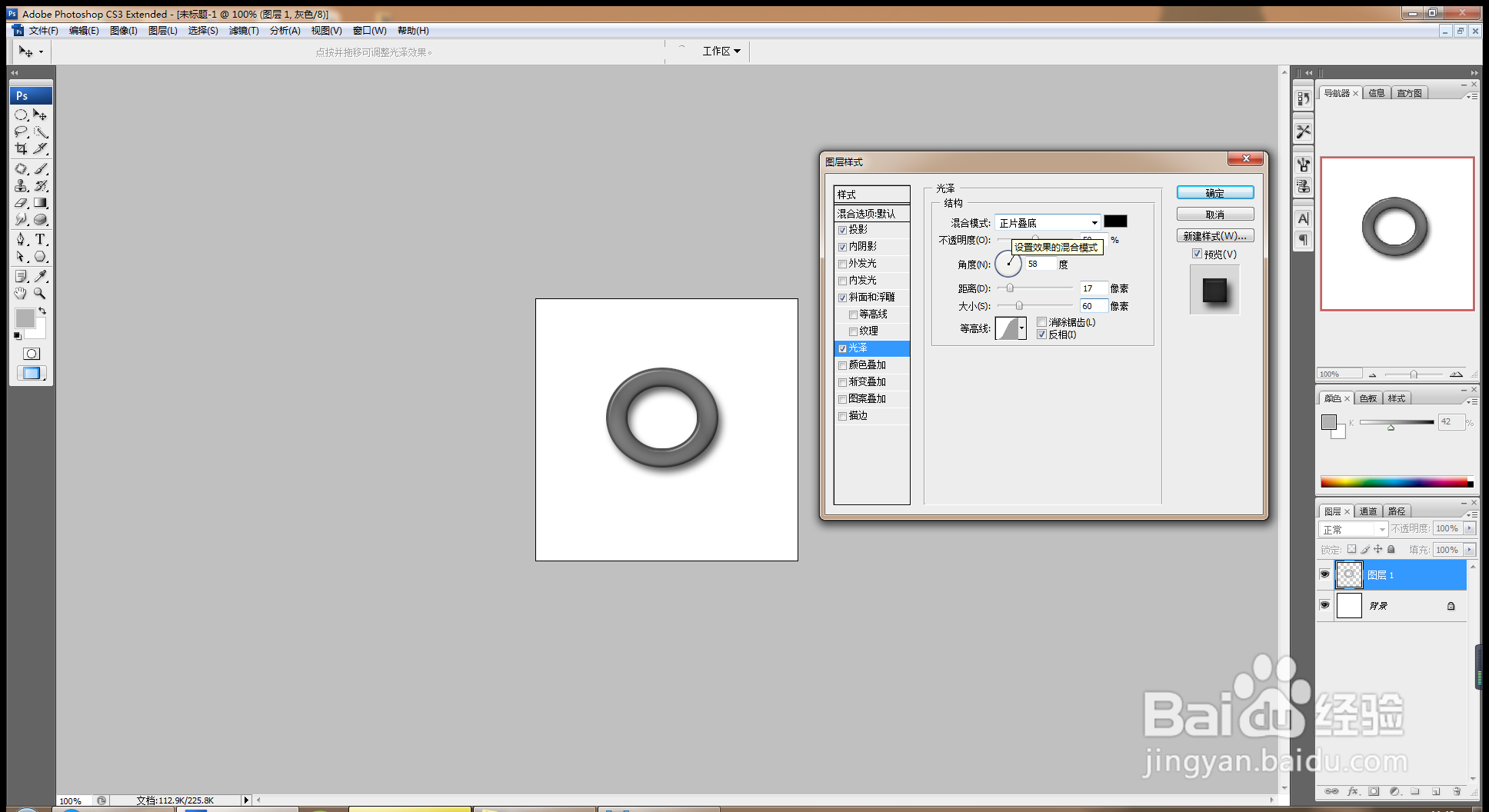
Task: Enable the 内发光 inner glow checkbox
Action: point(843,281)
